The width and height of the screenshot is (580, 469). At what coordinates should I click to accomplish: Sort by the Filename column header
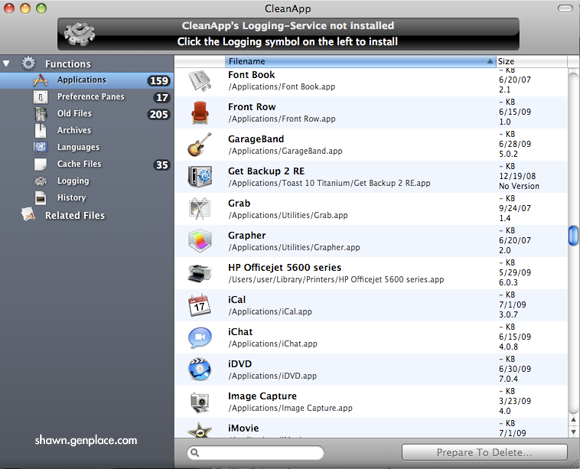tap(360, 61)
